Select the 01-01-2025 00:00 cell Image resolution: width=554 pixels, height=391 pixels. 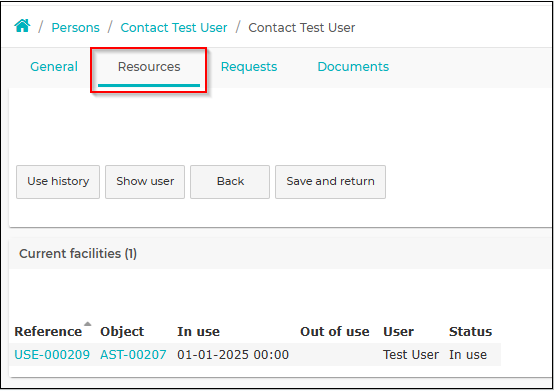233,355
